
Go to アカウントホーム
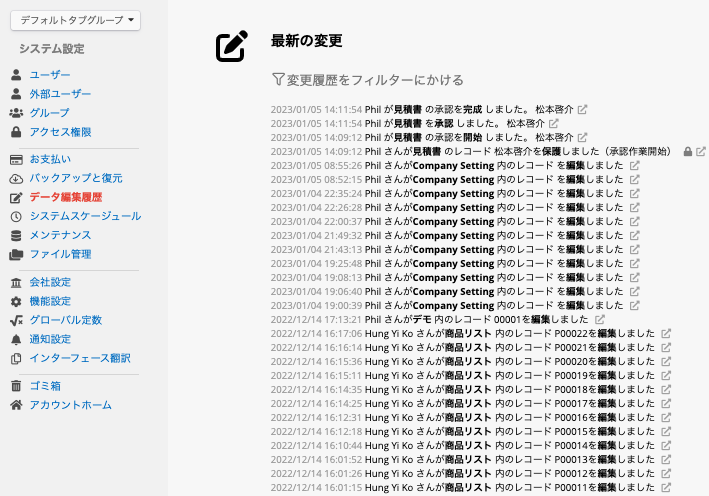point(70,405)
